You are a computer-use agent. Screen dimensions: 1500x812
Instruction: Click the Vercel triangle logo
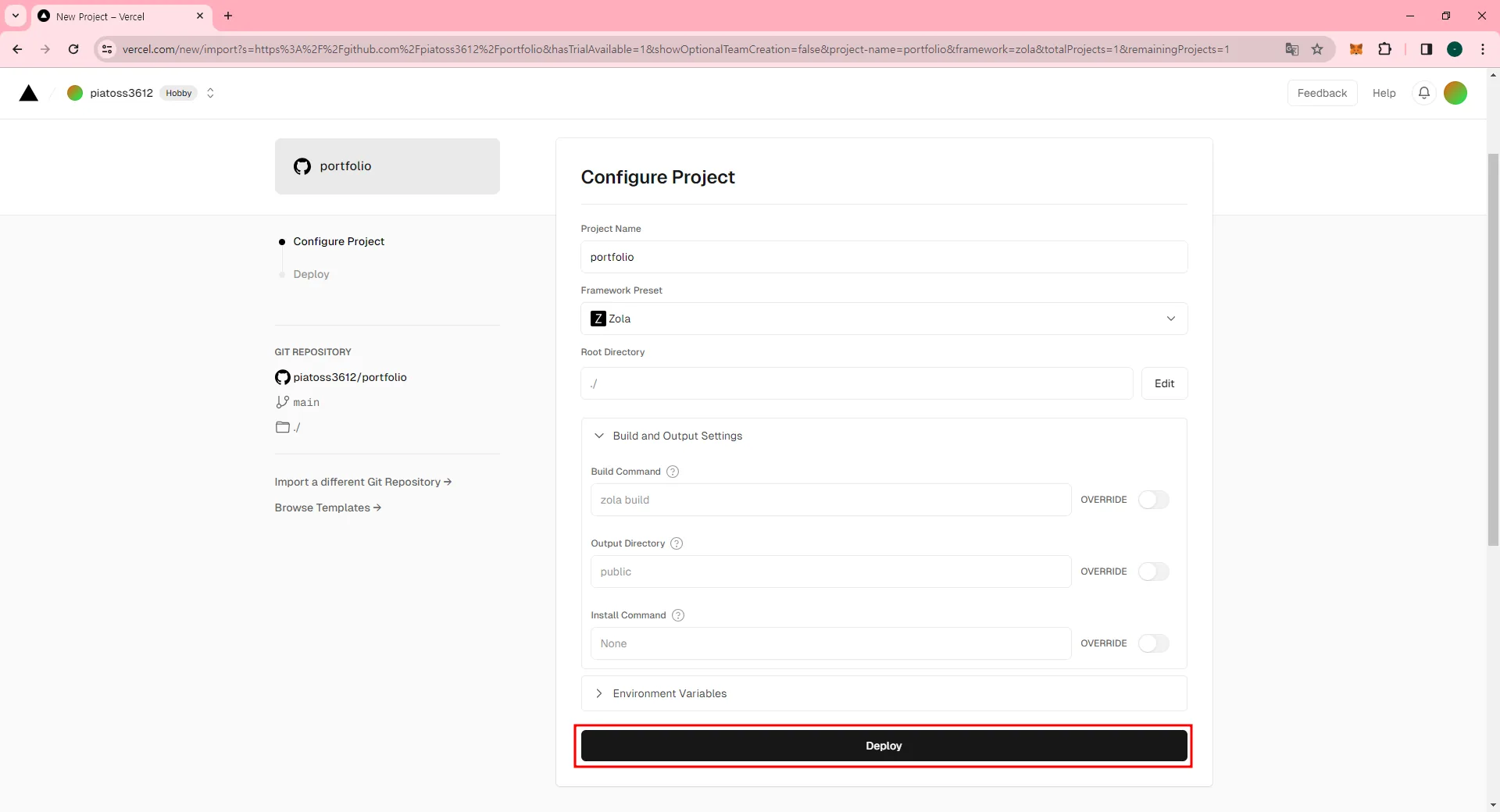(x=29, y=94)
